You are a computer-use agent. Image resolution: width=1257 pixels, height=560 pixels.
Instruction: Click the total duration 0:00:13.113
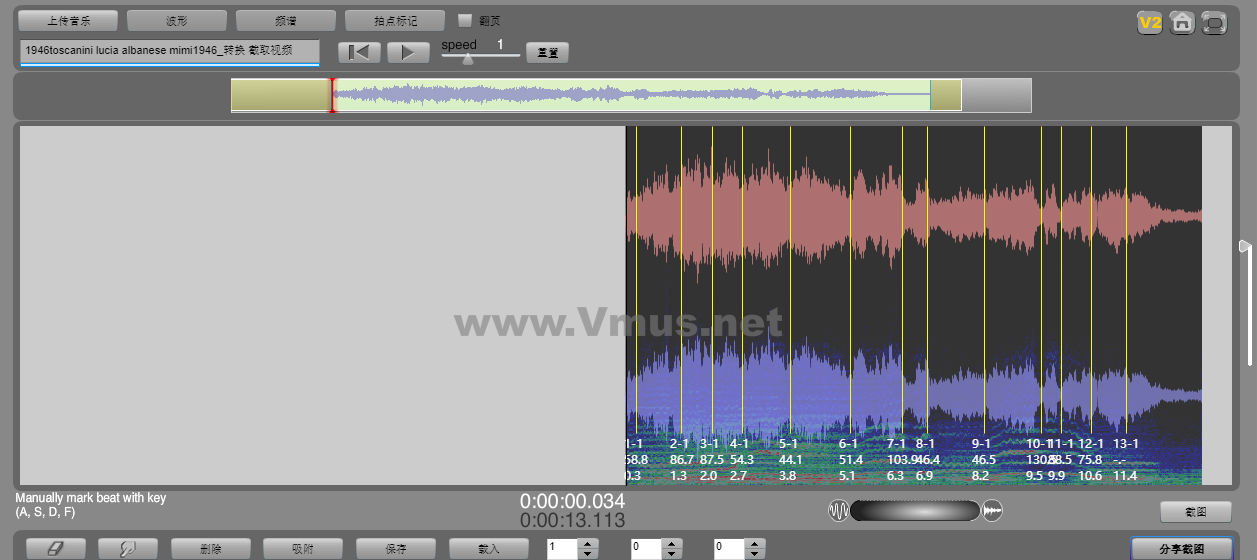click(572, 520)
